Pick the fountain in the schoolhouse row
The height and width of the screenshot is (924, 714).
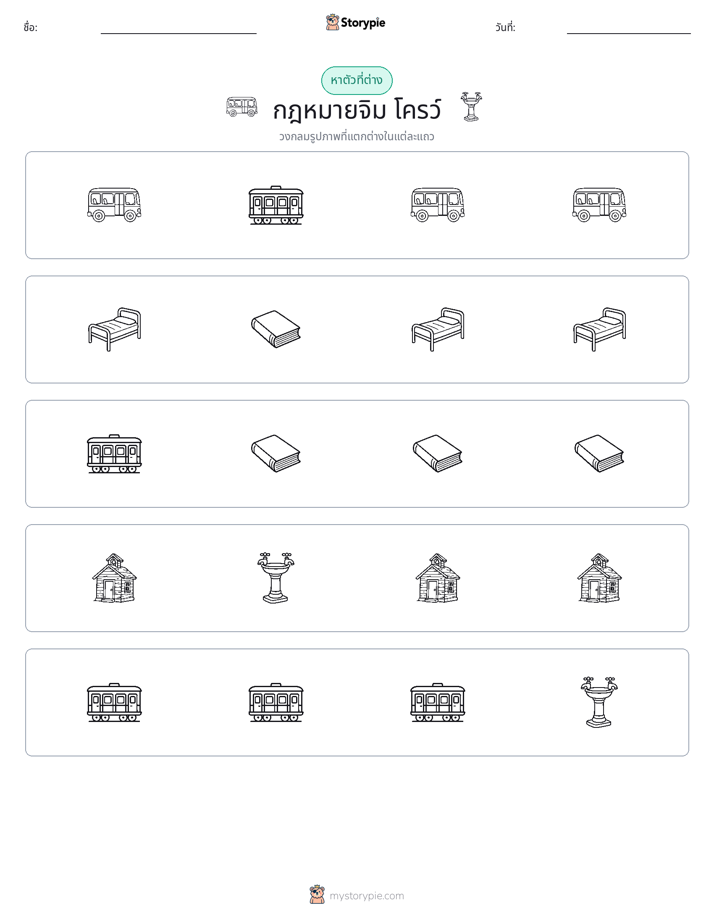coord(276,578)
